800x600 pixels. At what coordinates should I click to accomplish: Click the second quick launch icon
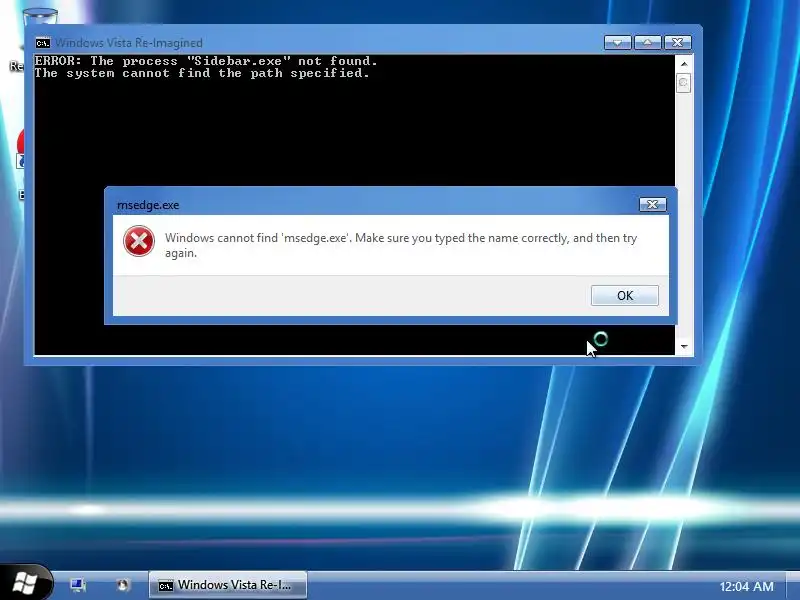(x=122, y=585)
